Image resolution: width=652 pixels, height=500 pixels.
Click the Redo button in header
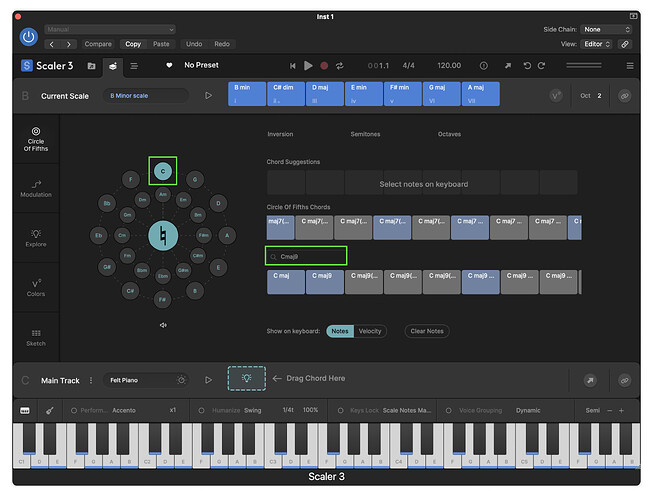(x=222, y=44)
